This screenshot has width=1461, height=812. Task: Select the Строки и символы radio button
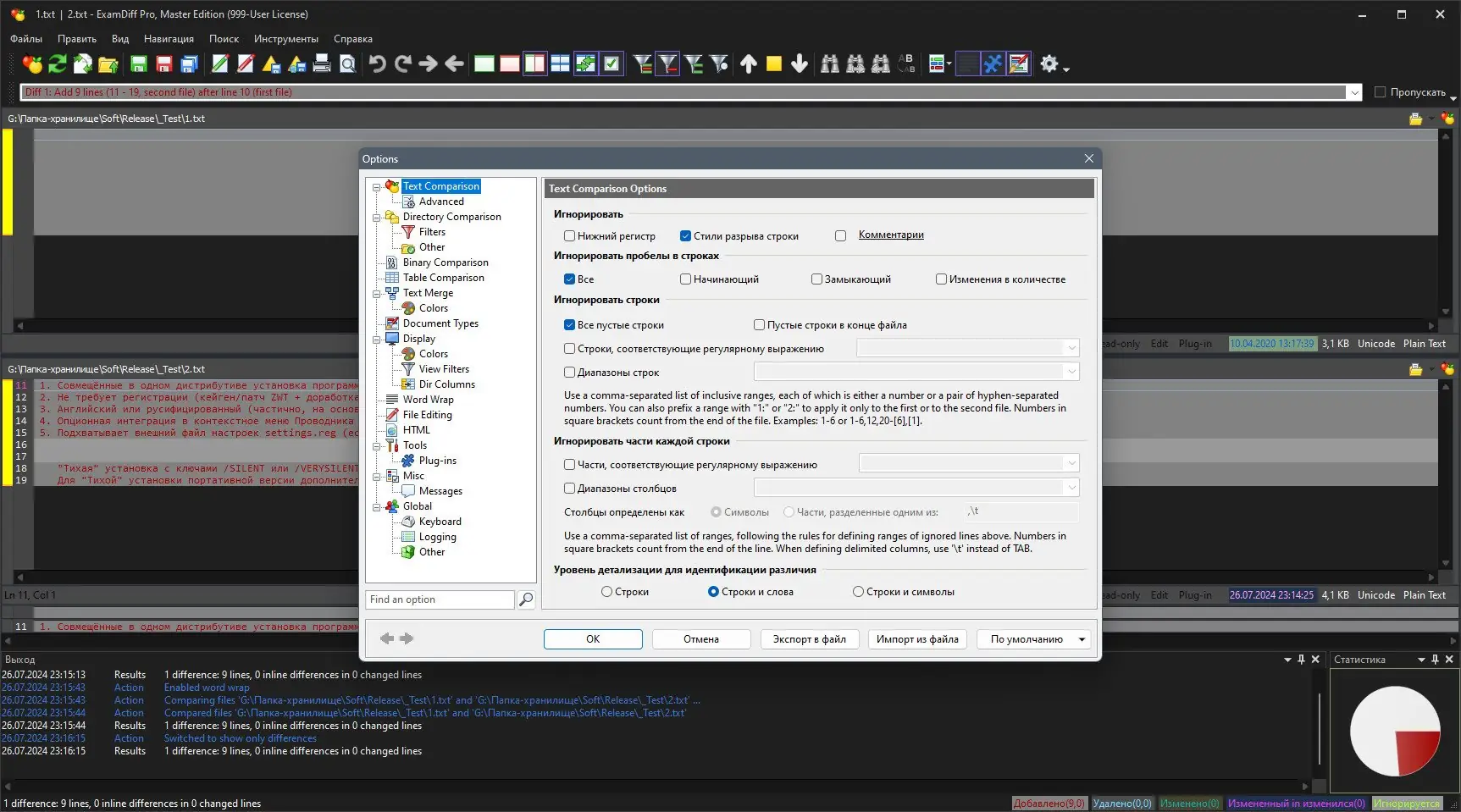click(x=858, y=592)
